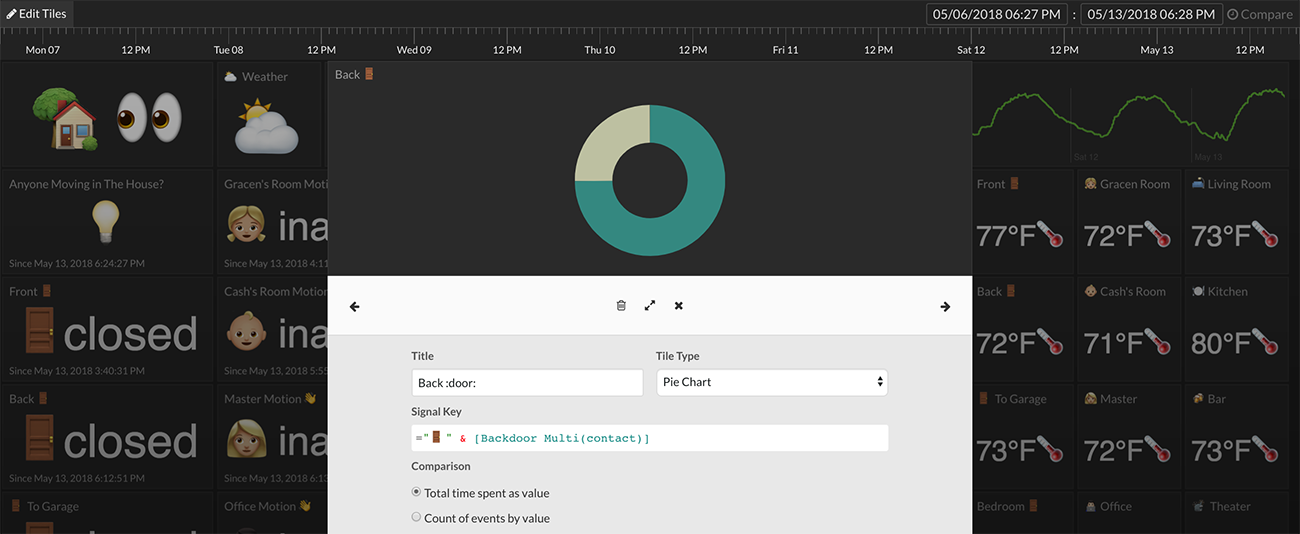Click the start date field 05/06/2018

[x=997, y=14]
